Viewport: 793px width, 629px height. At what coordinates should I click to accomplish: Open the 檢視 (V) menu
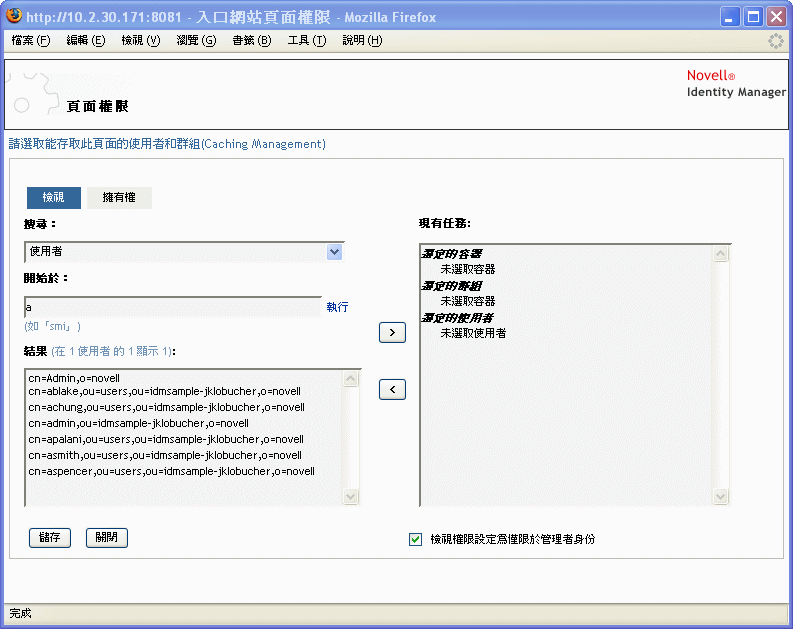[141, 40]
